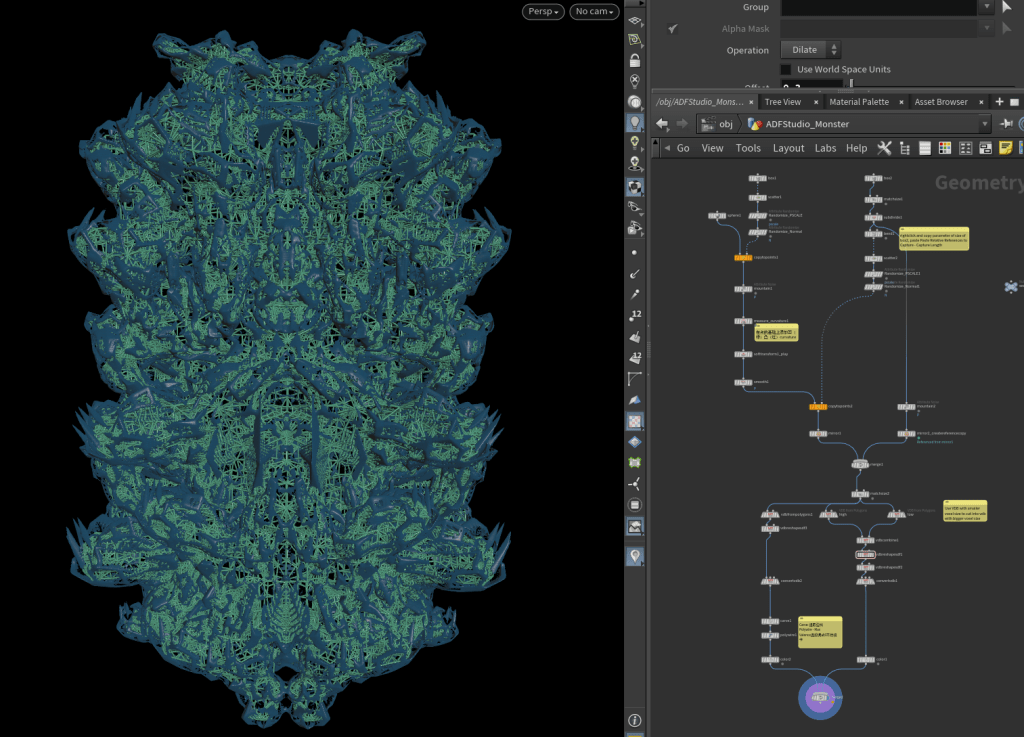Click the color palette icon in network toolbar
This screenshot has height=737, width=1024.
945,148
